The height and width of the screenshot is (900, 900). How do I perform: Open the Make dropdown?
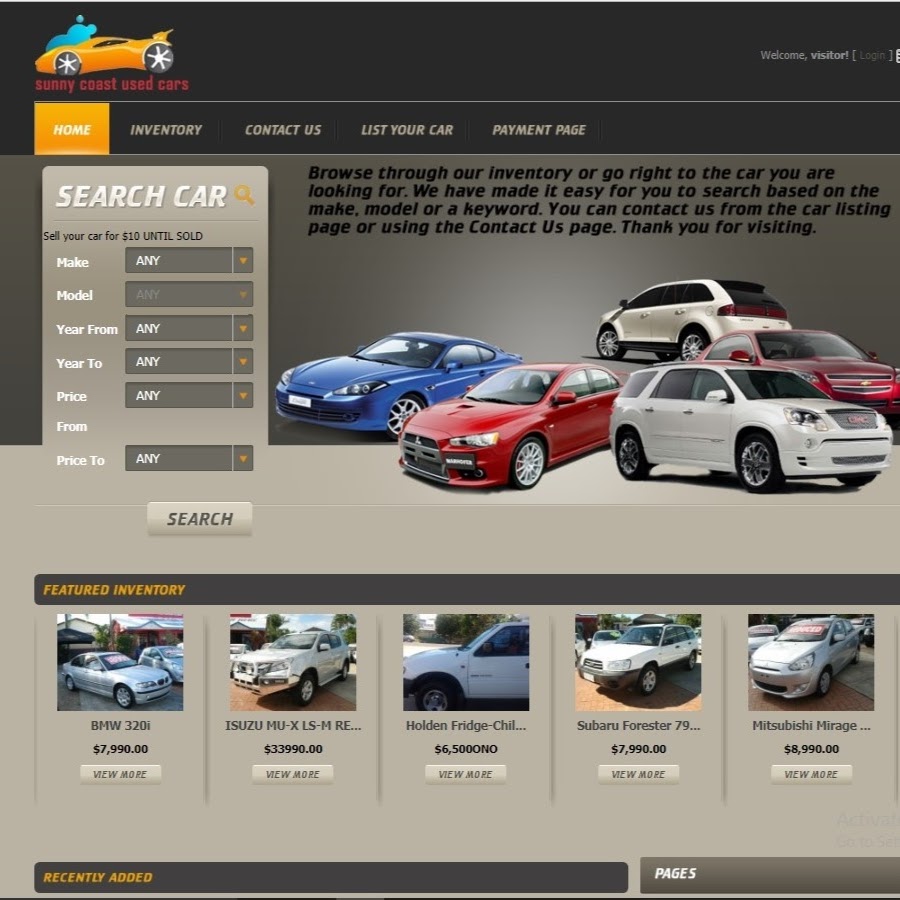point(189,261)
